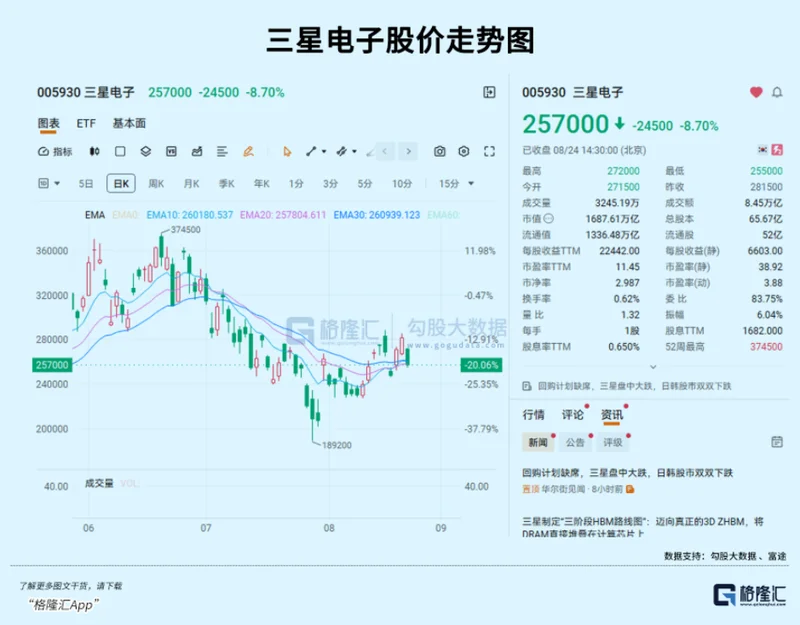Open the 资讯 tab
800x625 pixels.
pyautogui.click(x=611, y=415)
